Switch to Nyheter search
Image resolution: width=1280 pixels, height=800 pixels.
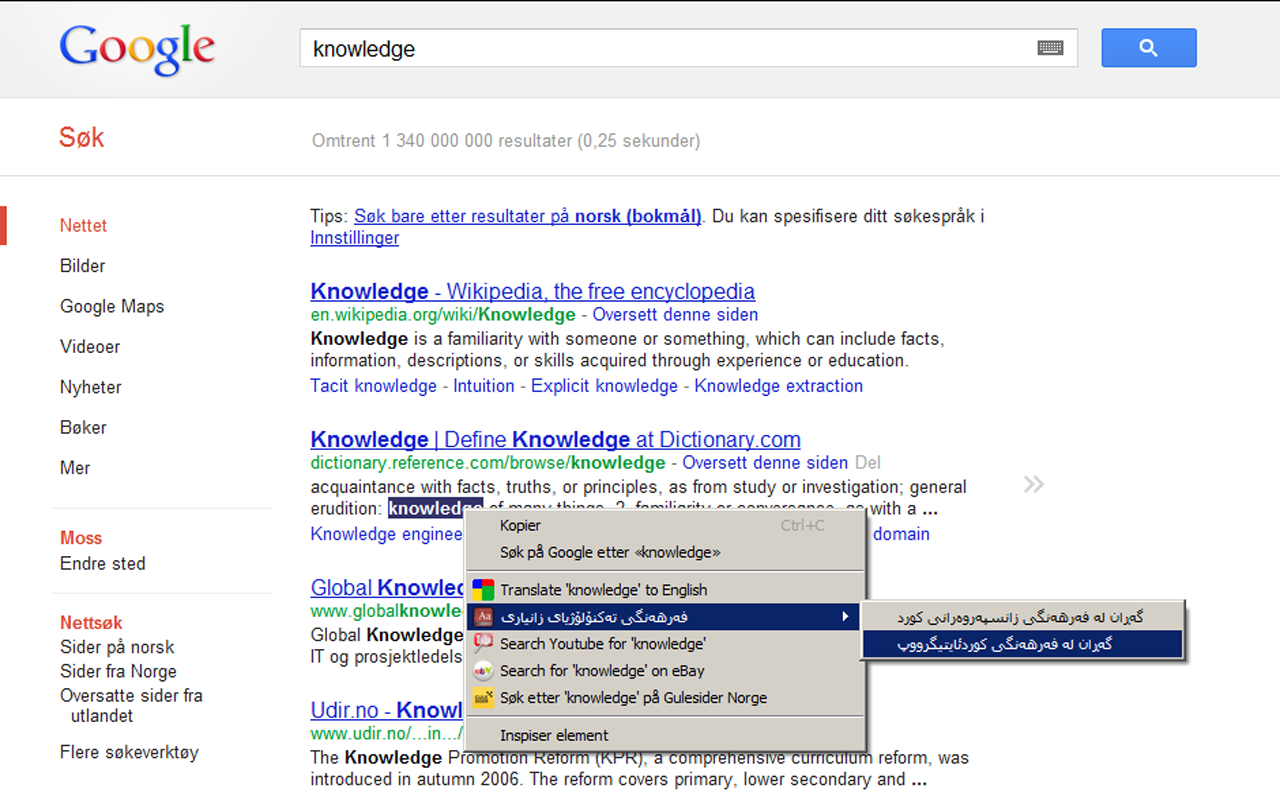point(90,387)
